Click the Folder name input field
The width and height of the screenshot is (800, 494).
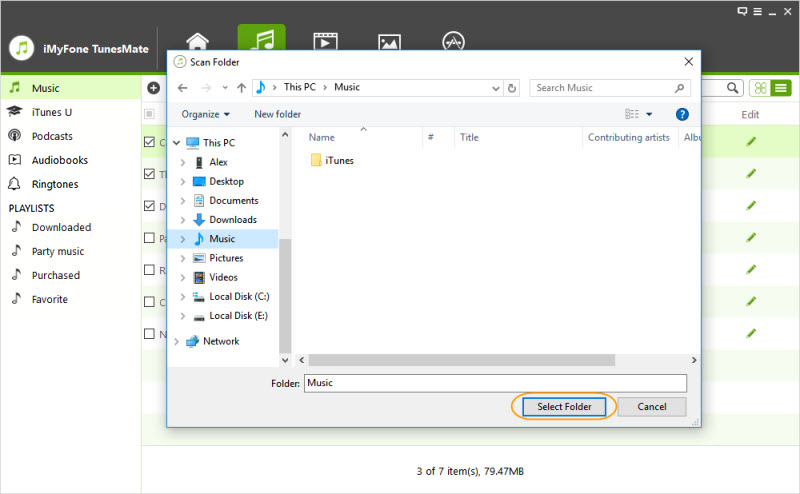[x=495, y=383]
